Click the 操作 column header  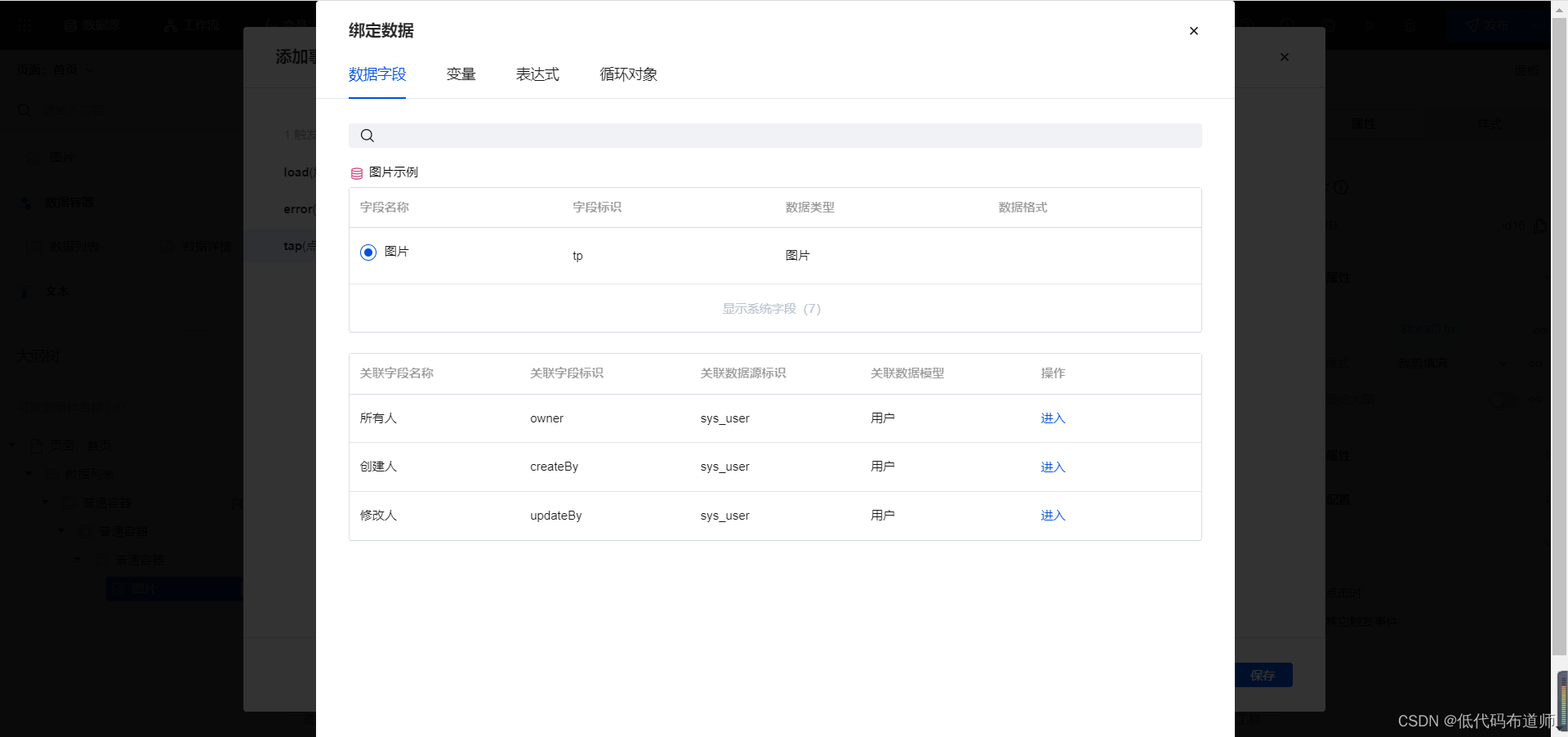pos(1053,373)
